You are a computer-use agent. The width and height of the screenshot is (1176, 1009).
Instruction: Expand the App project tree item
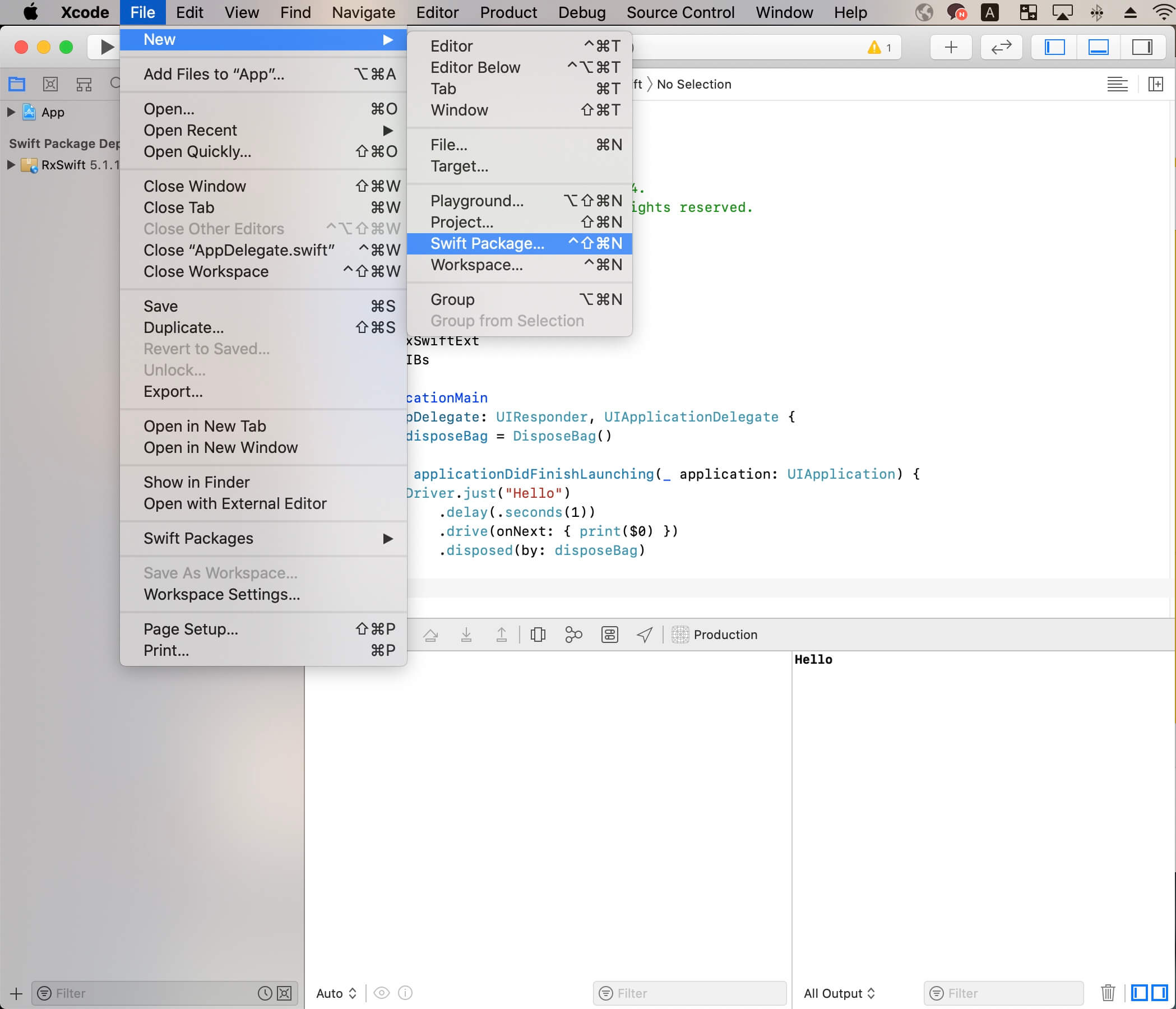11,112
